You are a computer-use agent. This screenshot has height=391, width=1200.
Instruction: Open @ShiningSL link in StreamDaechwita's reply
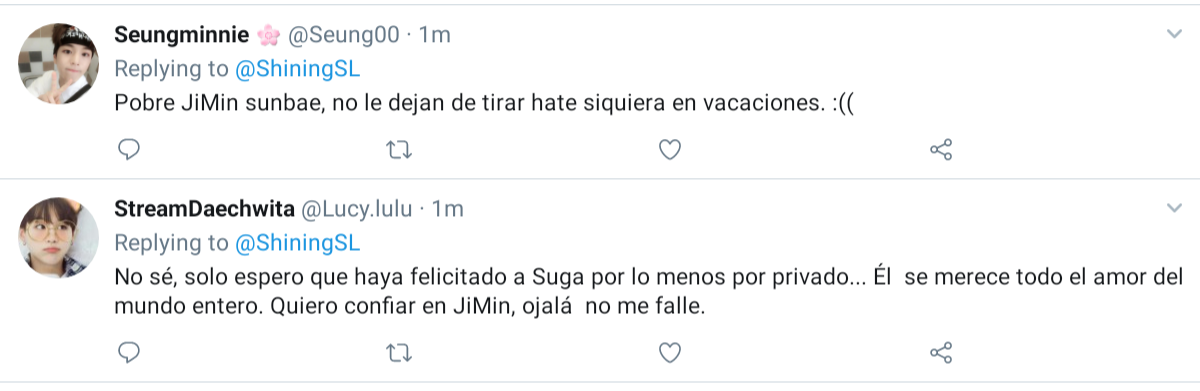297,243
